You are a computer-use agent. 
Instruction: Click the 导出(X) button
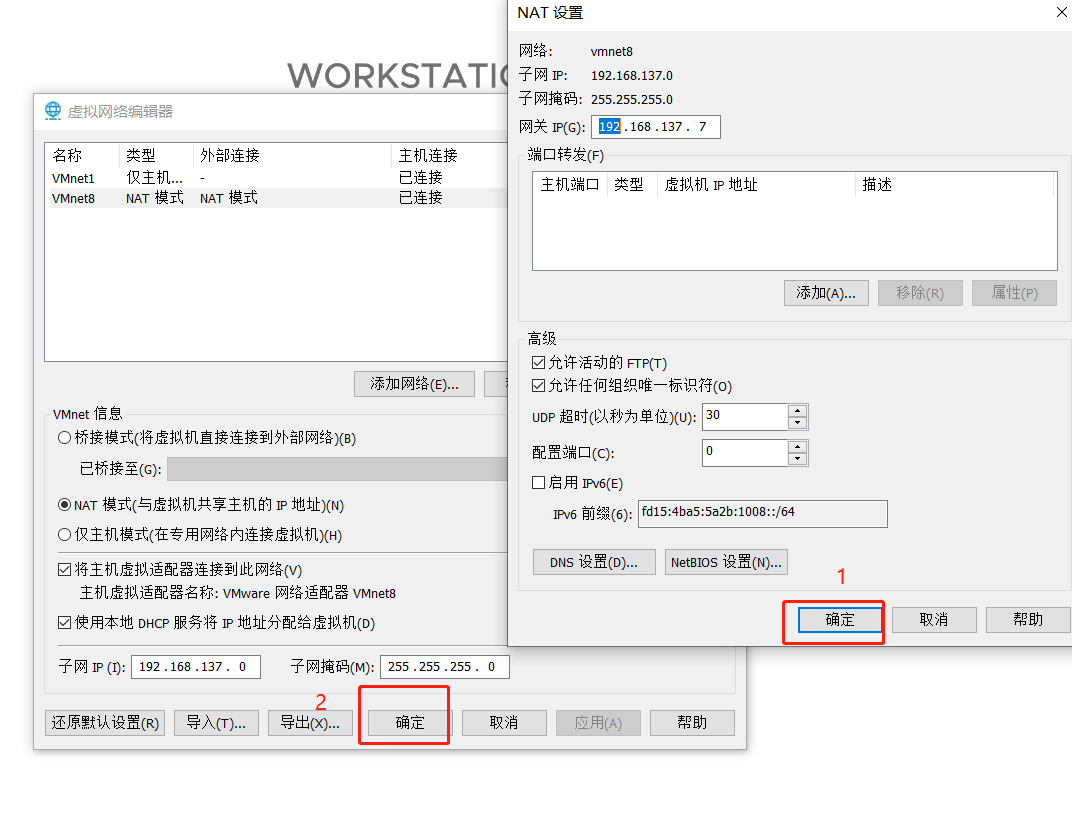310,722
